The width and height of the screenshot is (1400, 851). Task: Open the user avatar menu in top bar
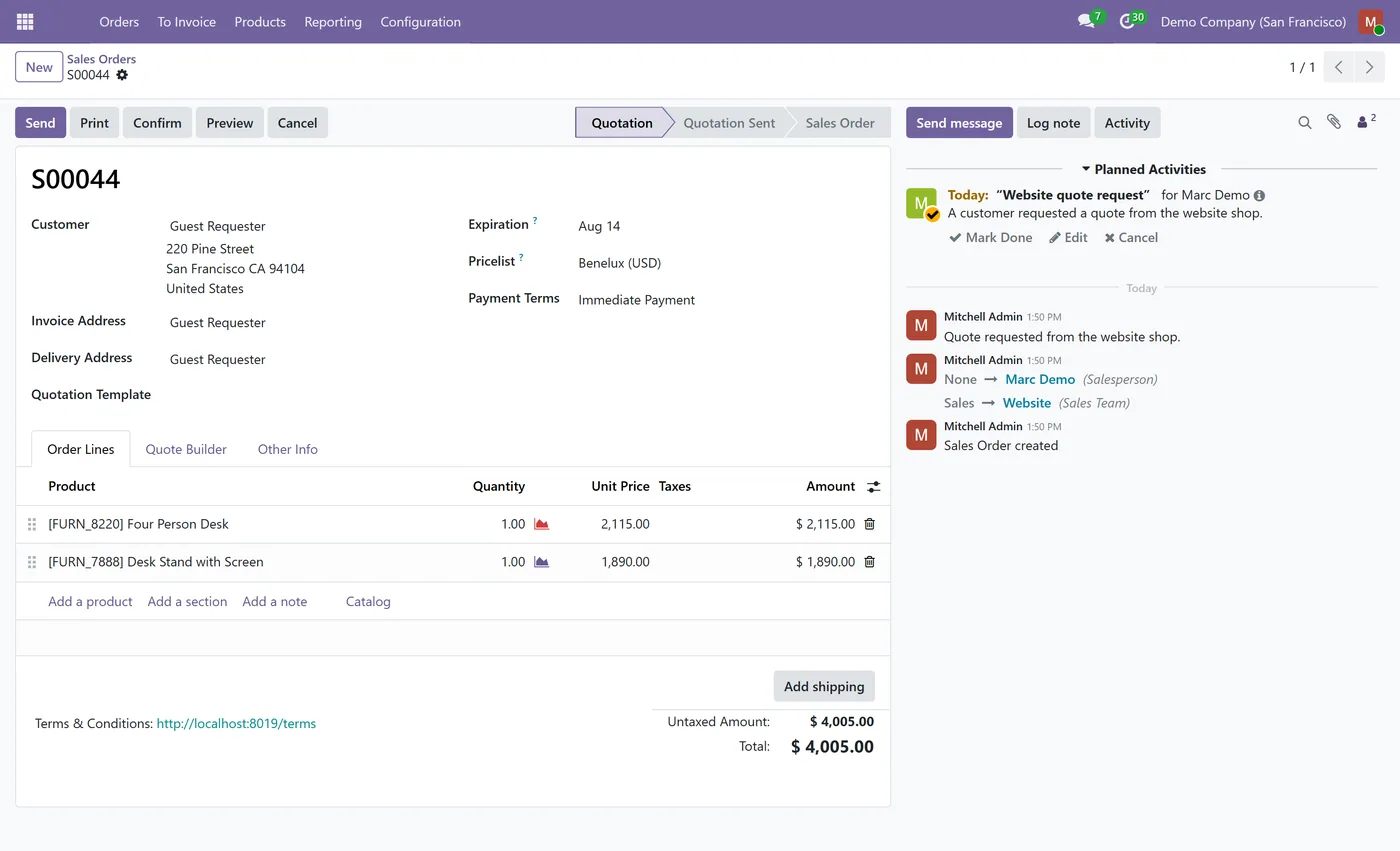point(1371,21)
